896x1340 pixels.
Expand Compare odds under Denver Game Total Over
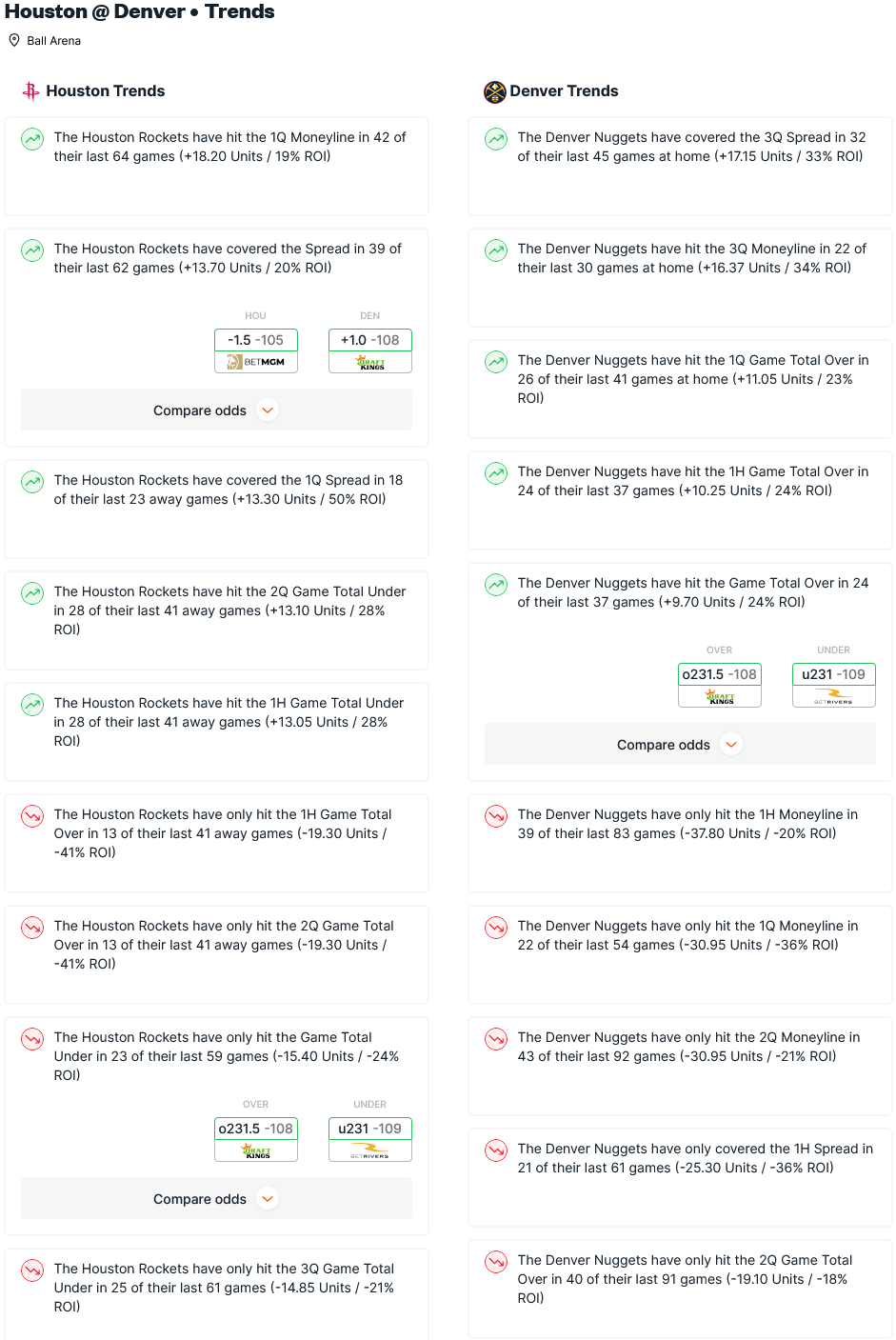(680, 745)
